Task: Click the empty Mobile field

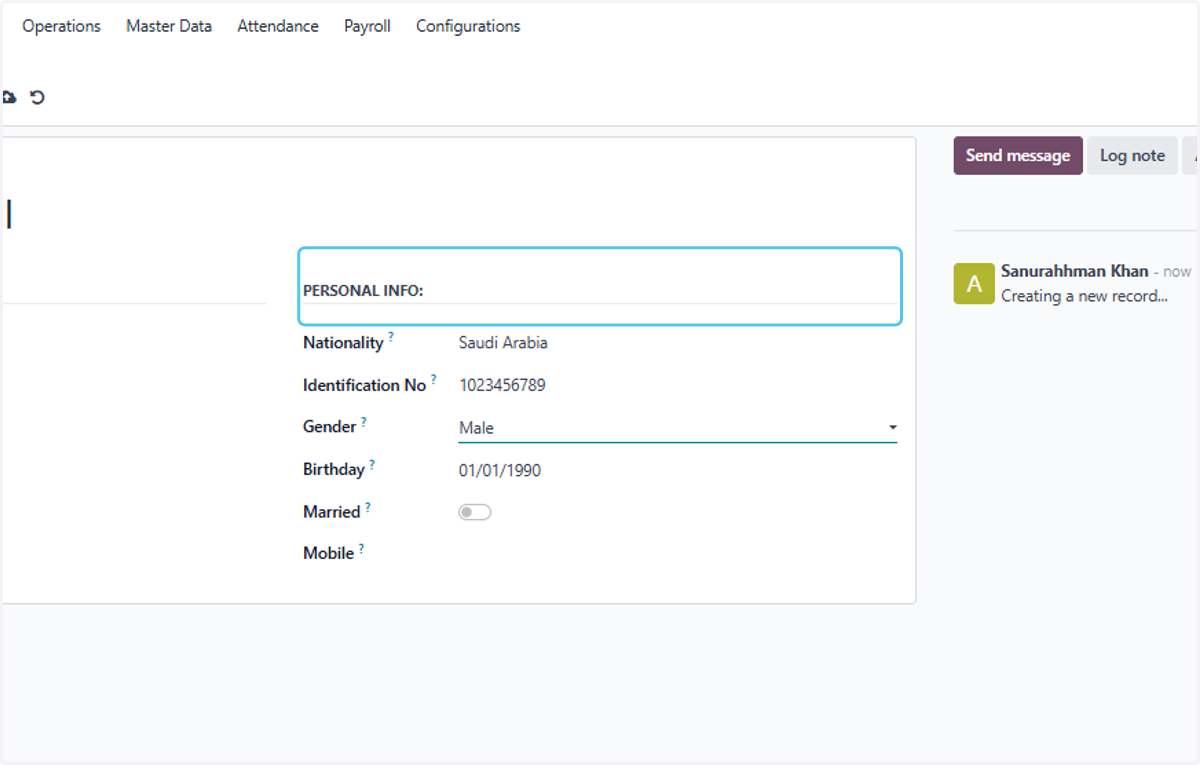Action: tap(678, 553)
